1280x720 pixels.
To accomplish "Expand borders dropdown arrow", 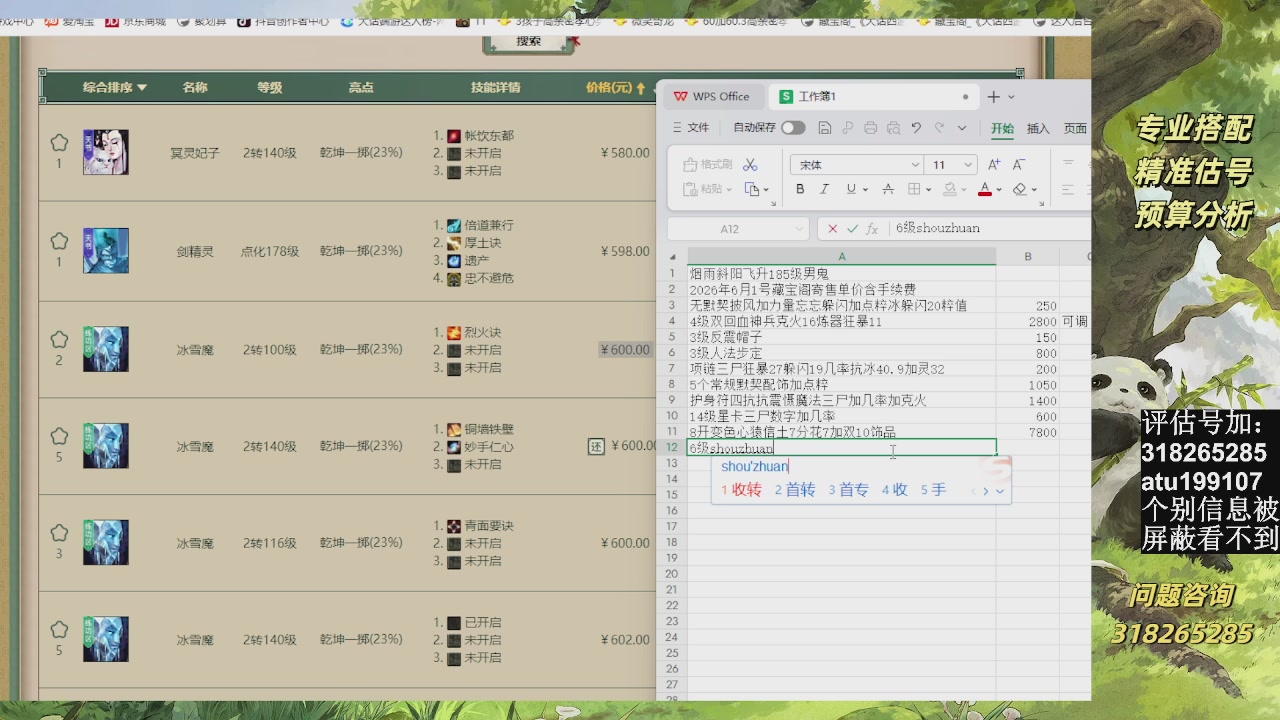I will (x=929, y=189).
